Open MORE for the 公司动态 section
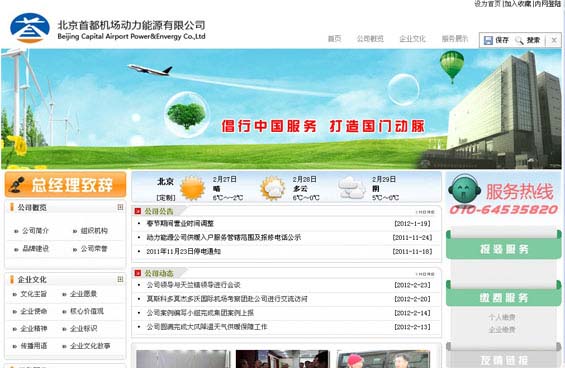 [425, 274]
